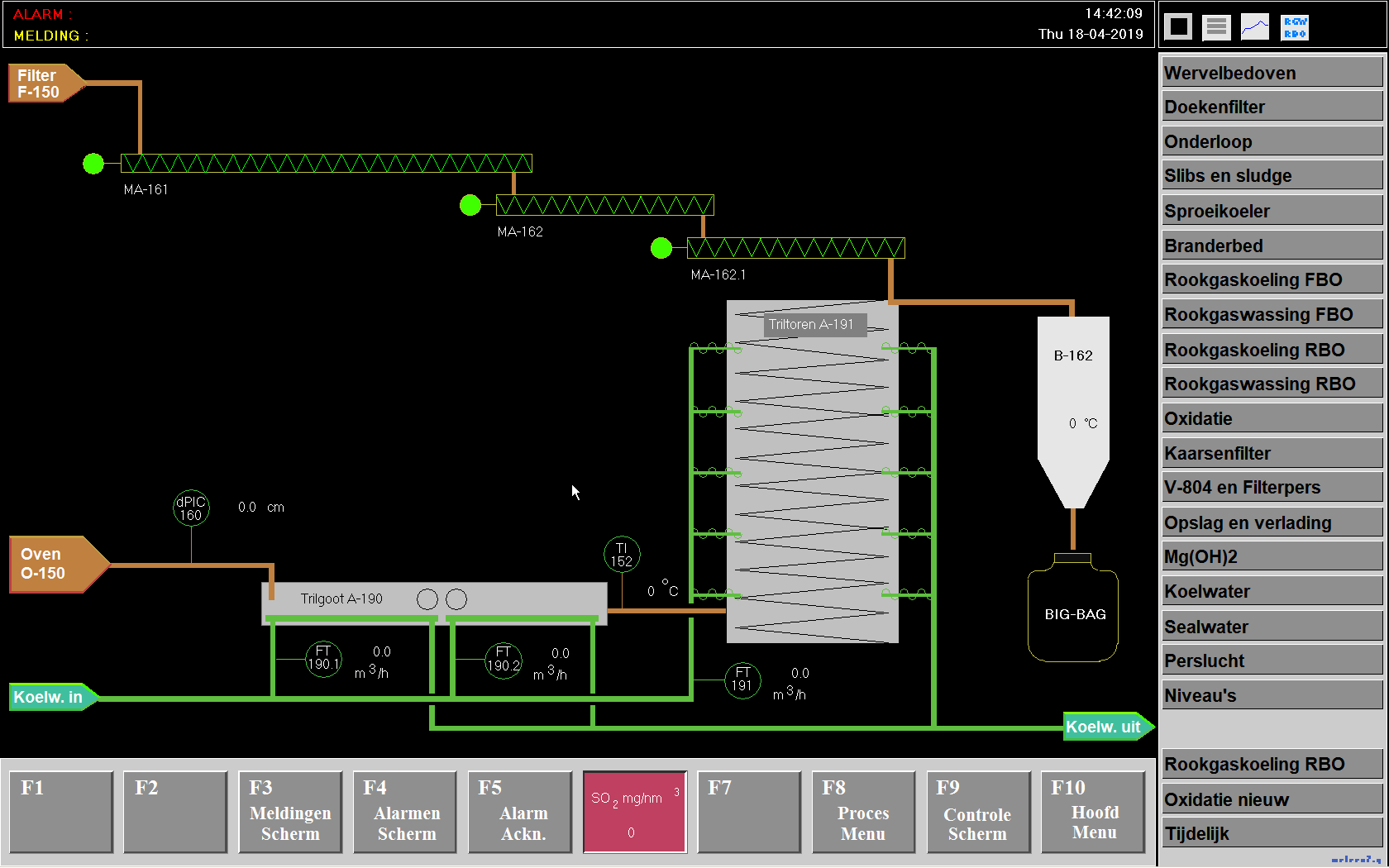Click the FT 190.1 flow transmitter
Screen dimensions: 1389x868
click(323, 659)
